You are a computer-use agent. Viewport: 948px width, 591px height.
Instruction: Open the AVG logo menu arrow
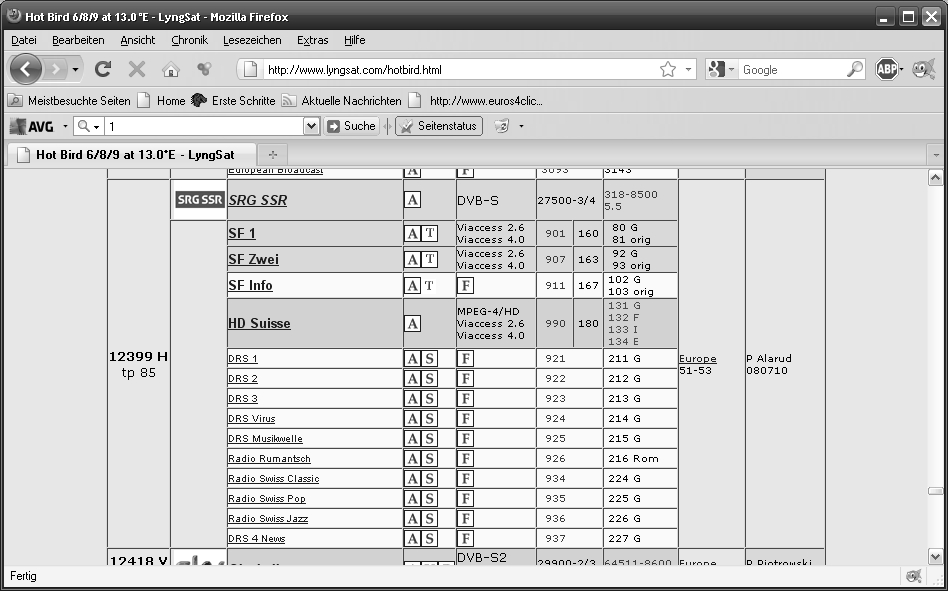tap(65, 126)
